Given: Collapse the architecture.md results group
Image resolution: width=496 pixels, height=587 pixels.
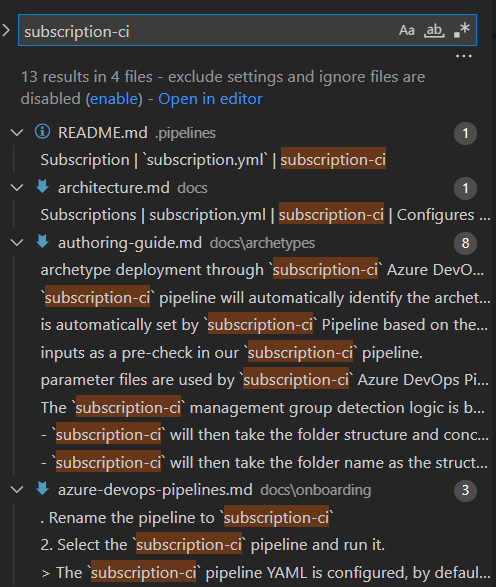Looking at the screenshot, I should click(x=17, y=188).
